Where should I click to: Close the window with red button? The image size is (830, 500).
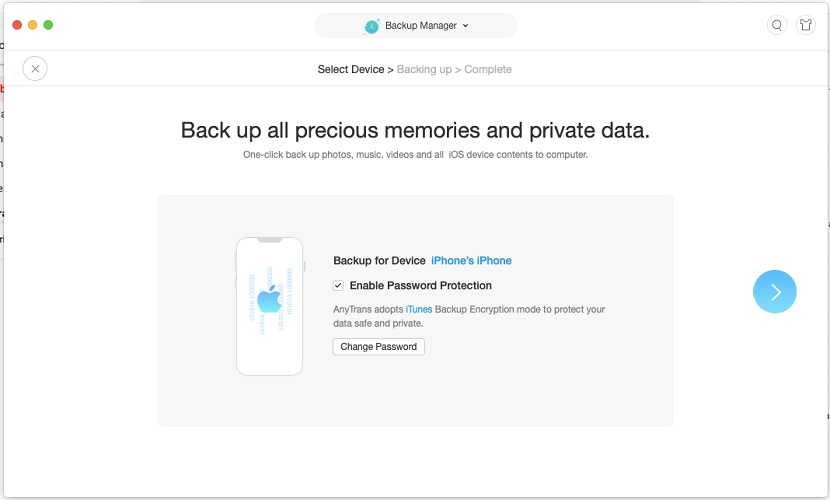coord(17,25)
